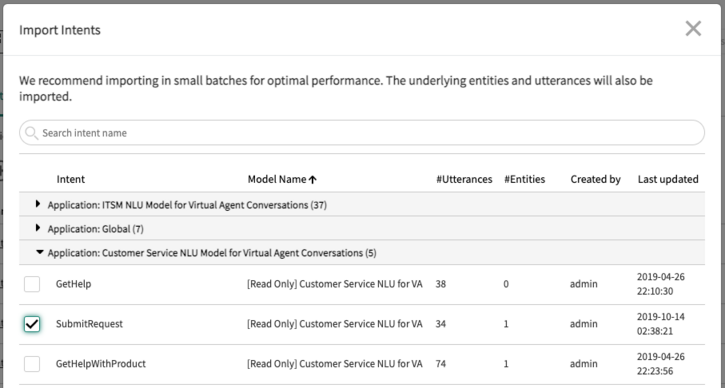
Task: Check the GetHelpWithProduct intent checkbox
Action: (x=32, y=364)
